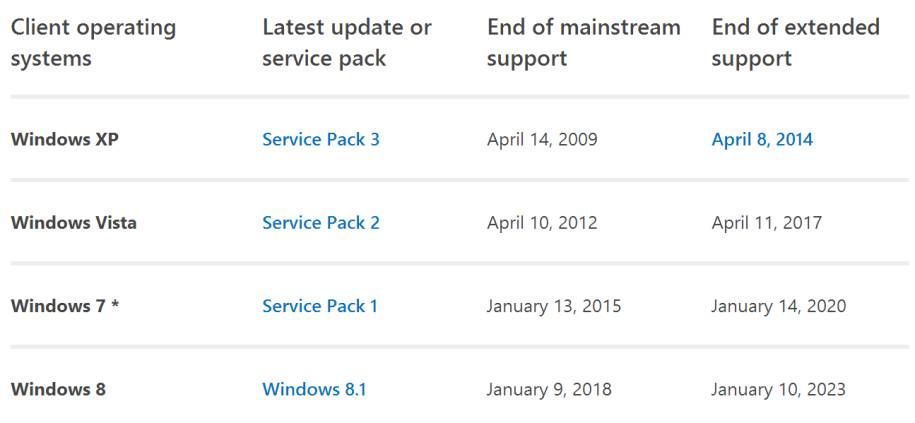Click the April 11, 2017 date
The height and width of the screenshot is (423, 915).
(x=766, y=223)
